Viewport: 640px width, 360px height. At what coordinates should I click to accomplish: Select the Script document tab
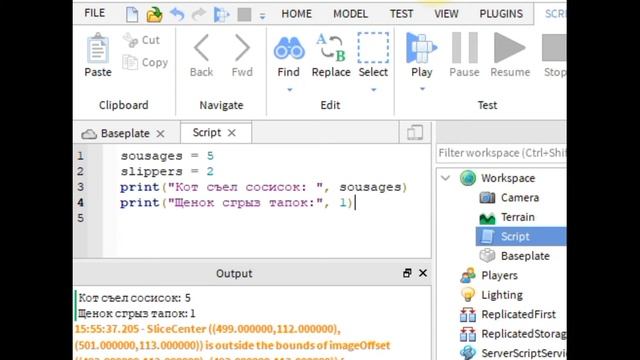point(207,133)
